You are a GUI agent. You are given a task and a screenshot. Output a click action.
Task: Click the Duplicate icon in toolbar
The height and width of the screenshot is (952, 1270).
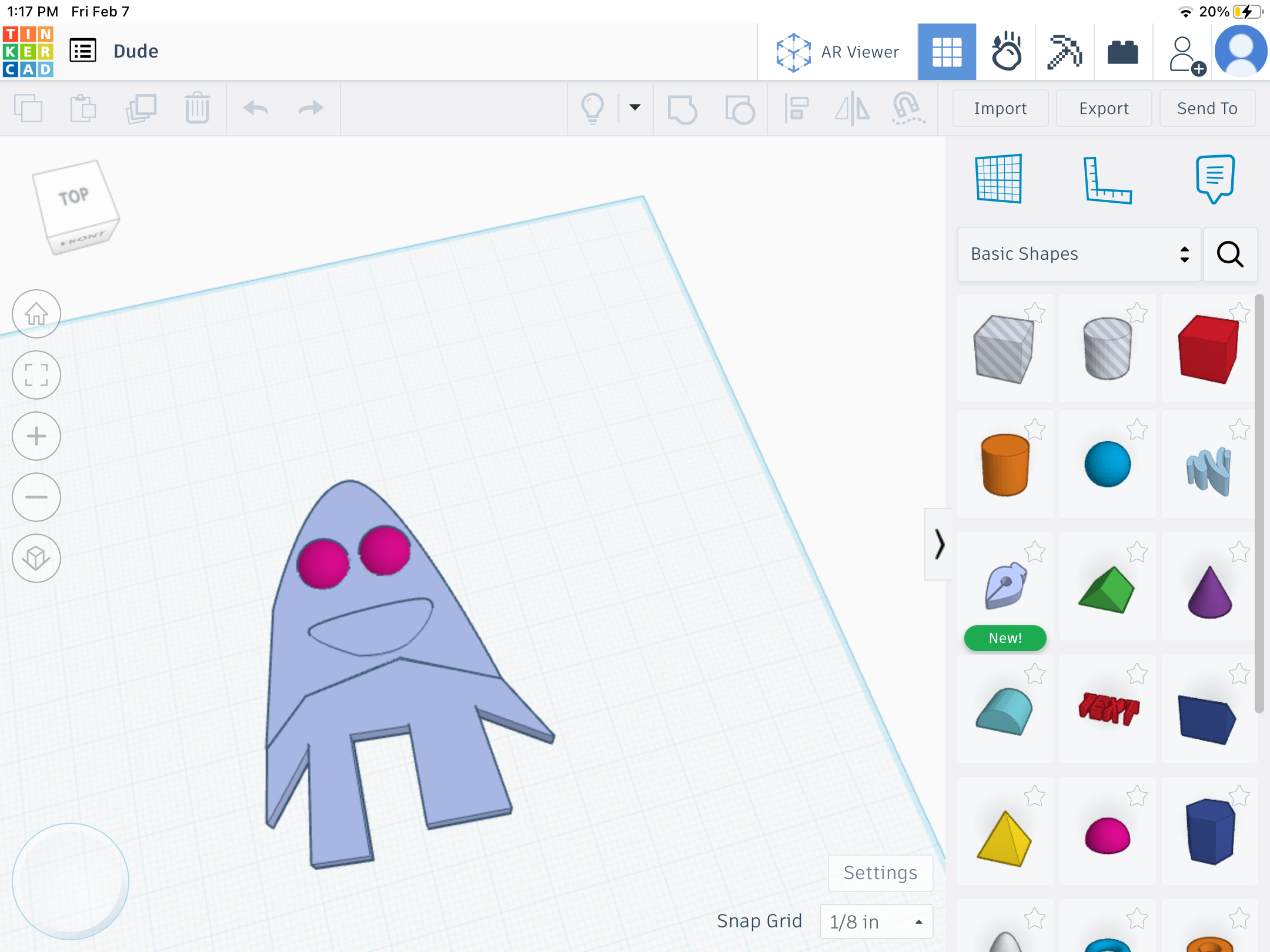[x=141, y=108]
